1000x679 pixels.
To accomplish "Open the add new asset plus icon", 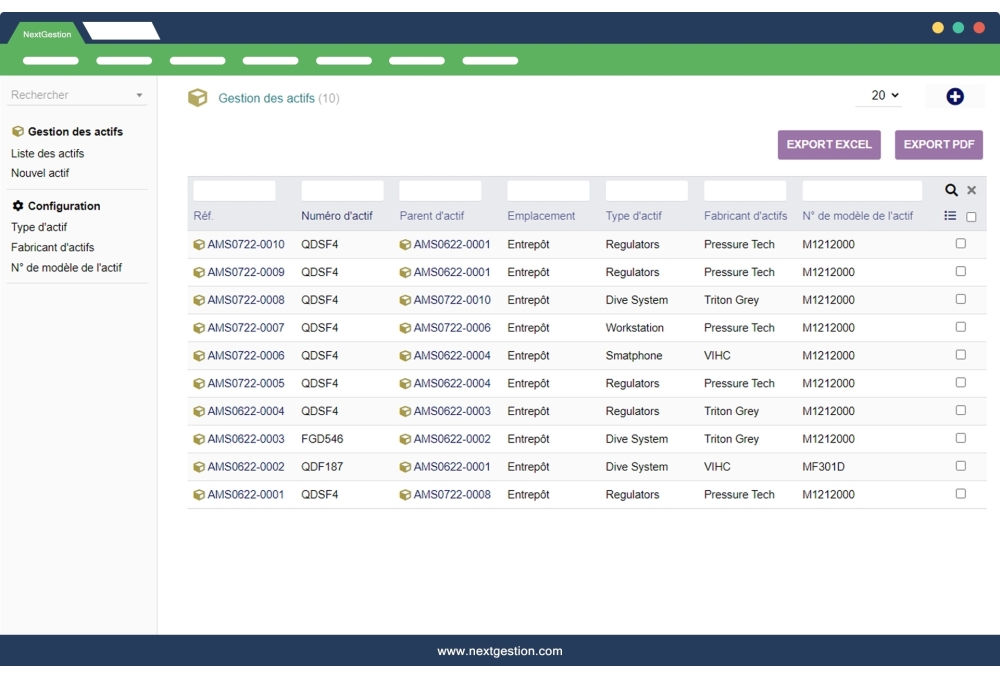I will (955, 95).
